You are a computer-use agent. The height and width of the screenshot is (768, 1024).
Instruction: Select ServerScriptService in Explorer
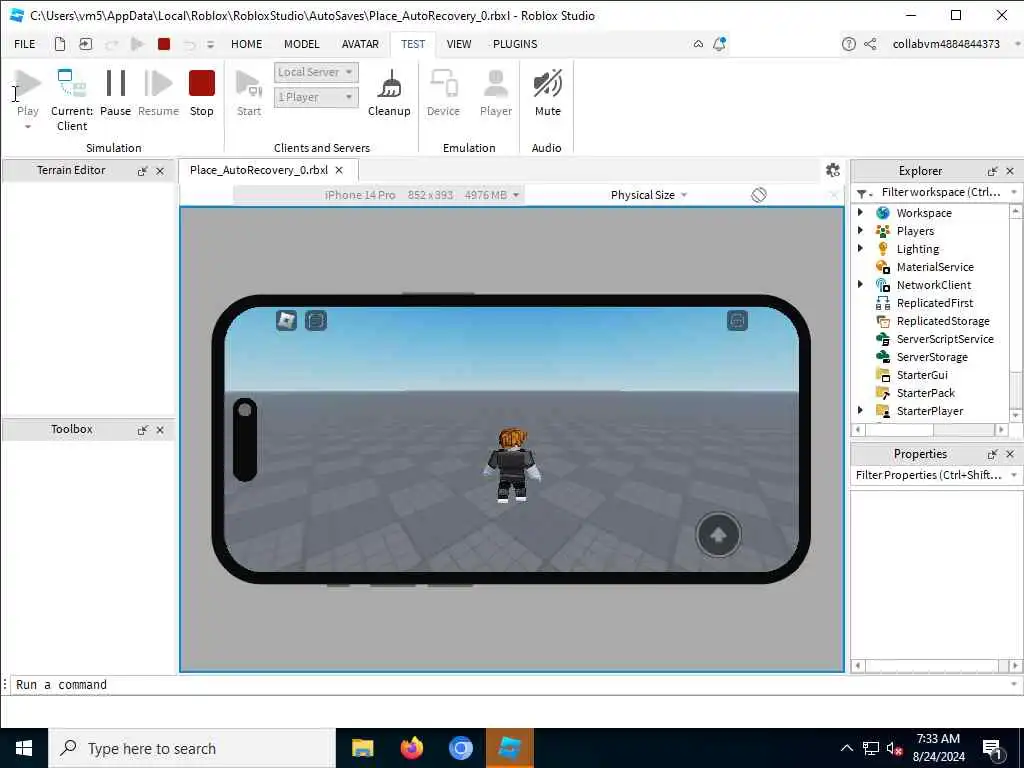click(x=945, y=339)
